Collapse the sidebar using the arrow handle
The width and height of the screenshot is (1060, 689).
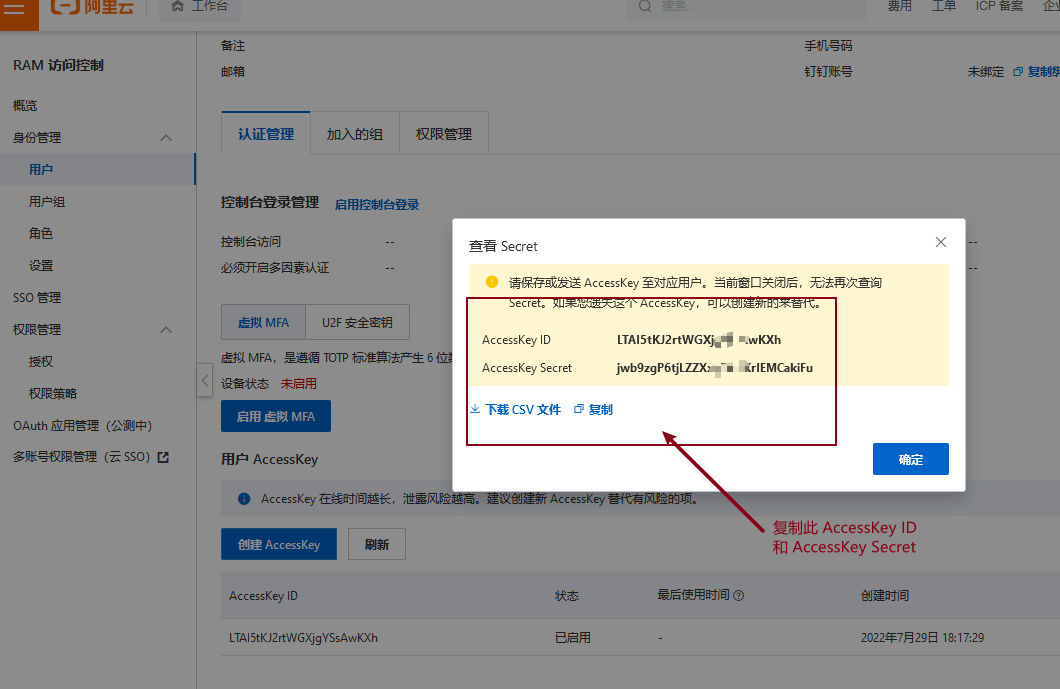pyautogui.click(x=204, y=380)
